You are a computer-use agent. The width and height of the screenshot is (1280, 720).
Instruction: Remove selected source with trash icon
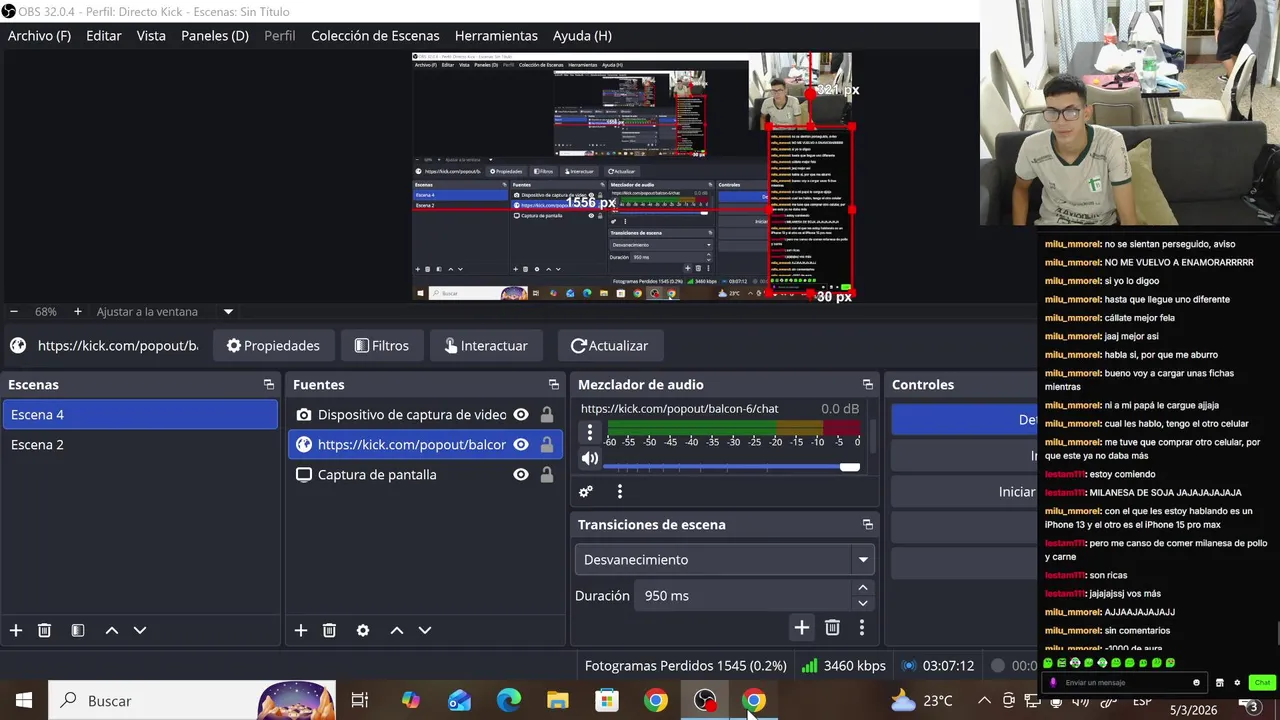[x=329, y=630]
